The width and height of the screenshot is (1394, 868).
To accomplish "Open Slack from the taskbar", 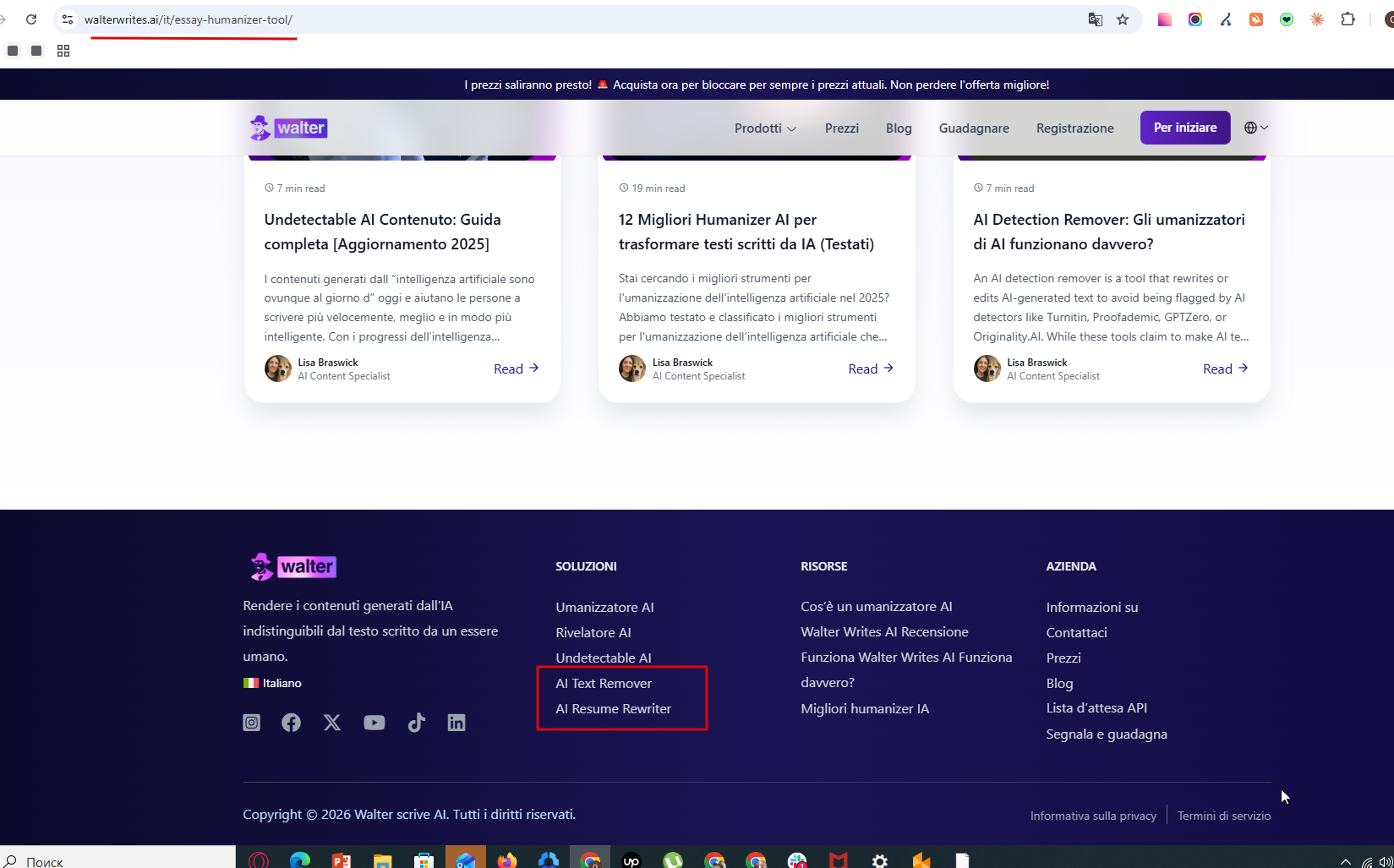I will 797,860.
